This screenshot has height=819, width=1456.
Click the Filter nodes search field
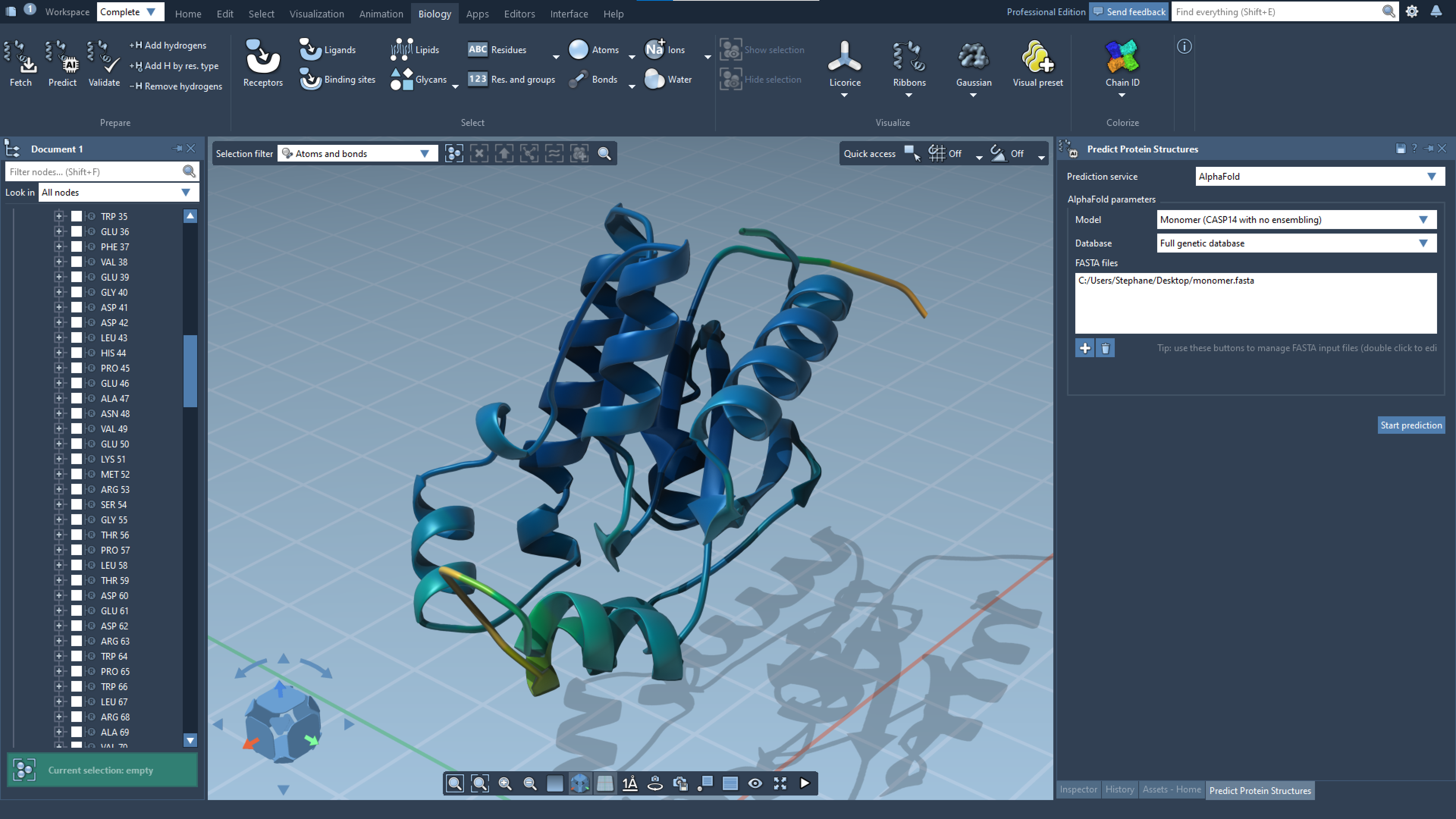point(93,172)
